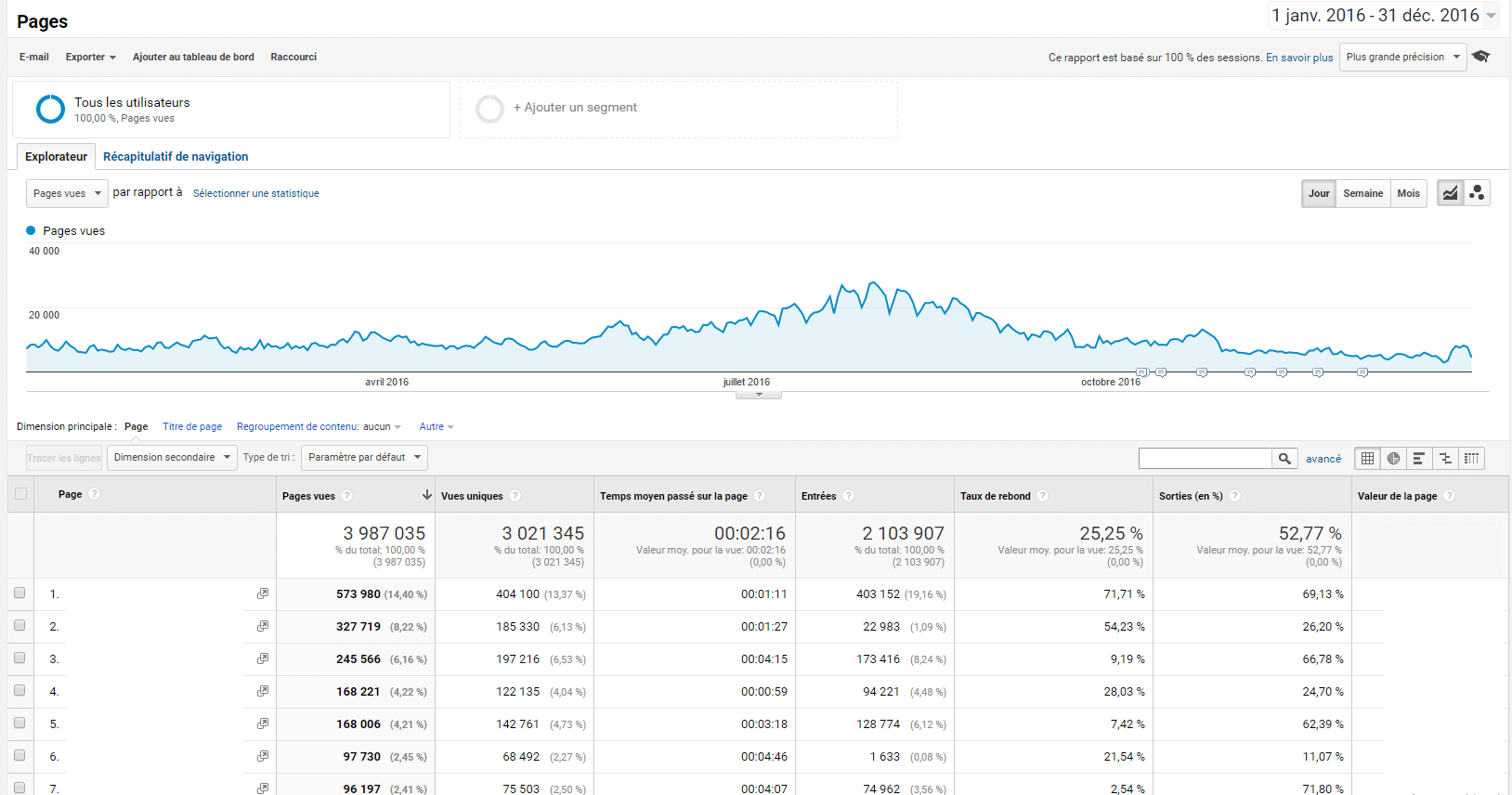This screenshot has height=795, width=1512.
Task: Click the search magnifier button
Action: (x=1284, y=458)
